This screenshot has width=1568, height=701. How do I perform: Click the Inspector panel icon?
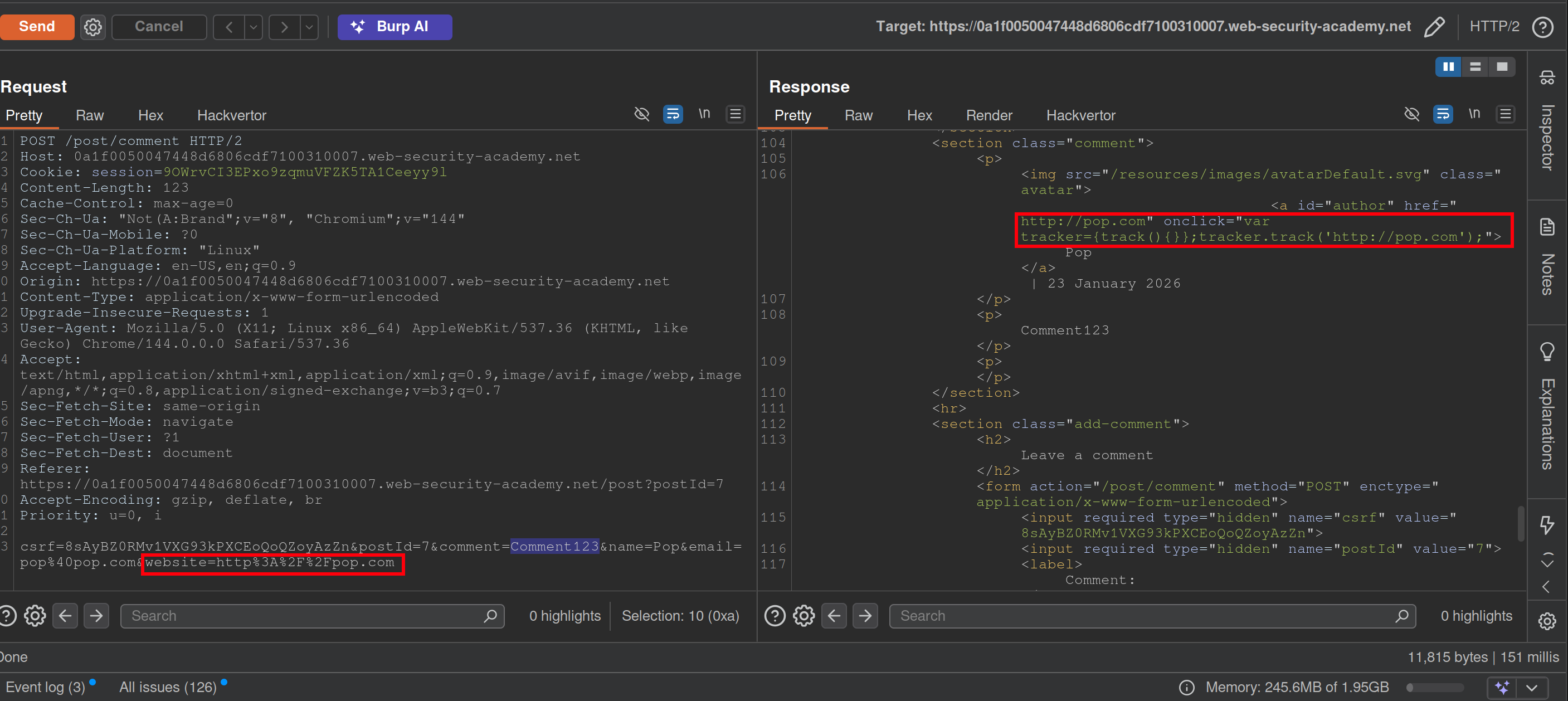tap(1547, 78)
